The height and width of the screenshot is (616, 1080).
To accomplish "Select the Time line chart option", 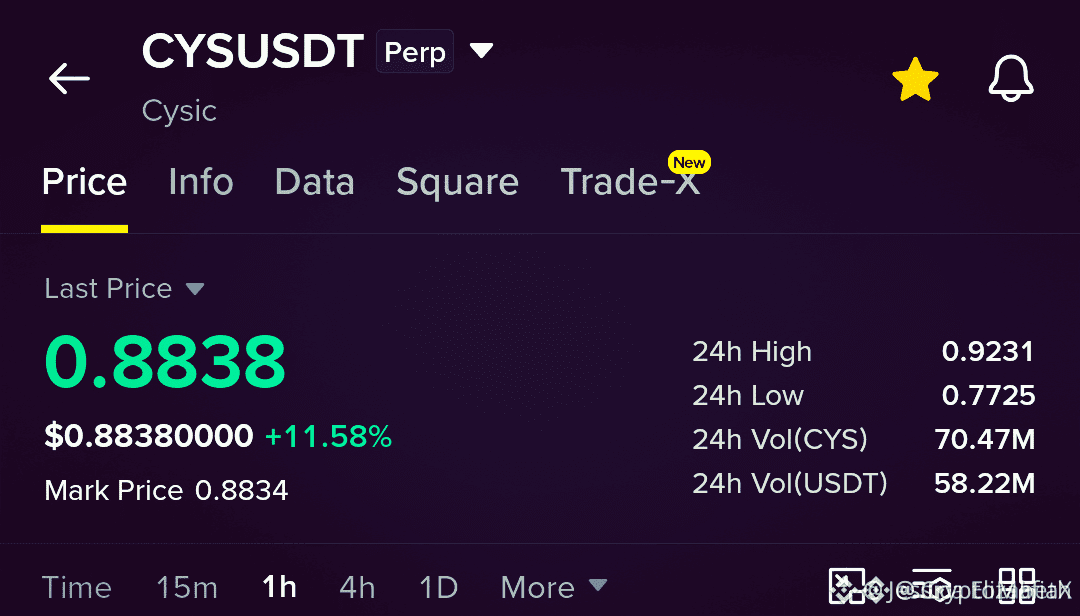I will click(76, 587).
